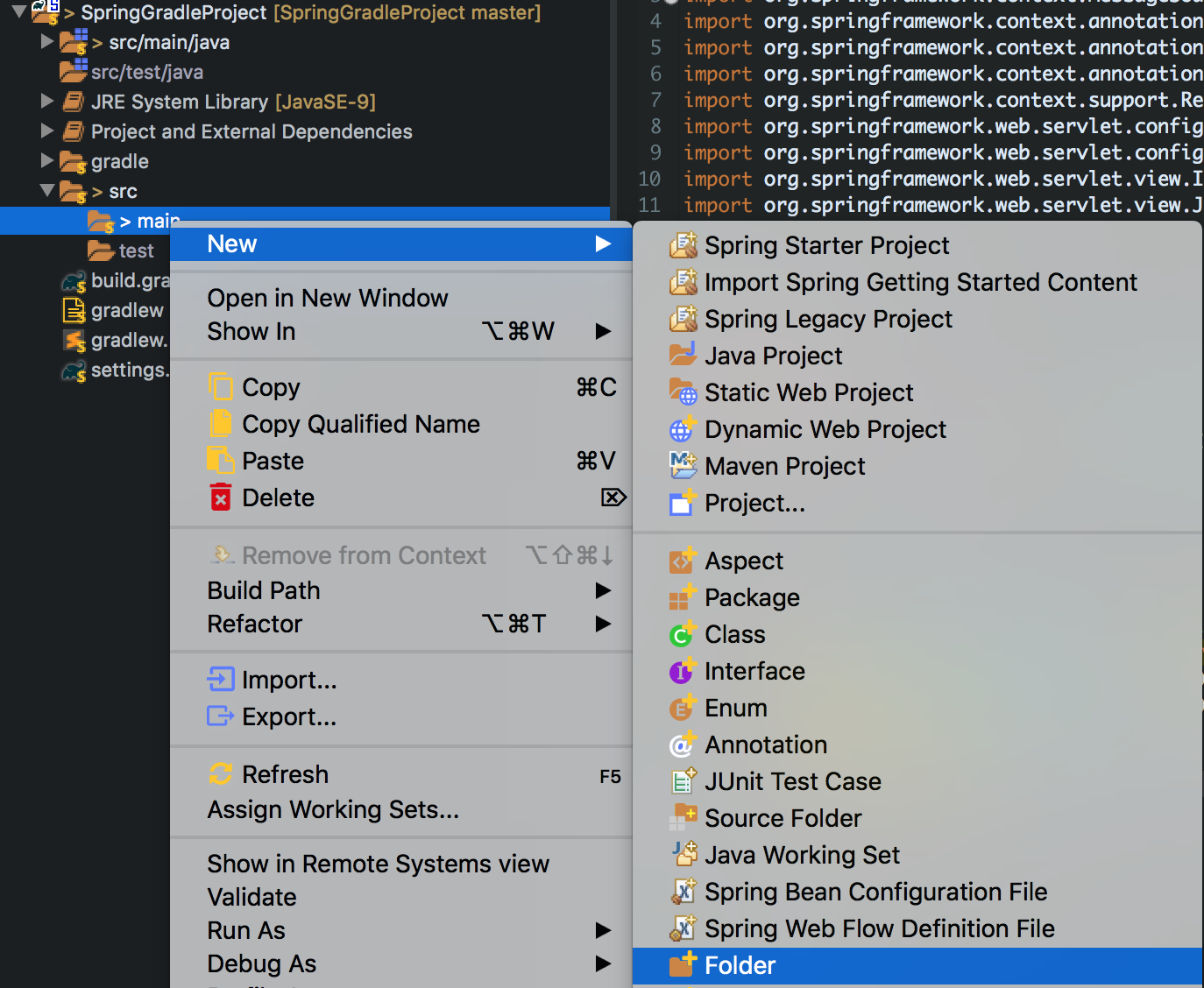Click the Maven Project icon
The height and width of the screenshot is (988, 1204).
(683, 466)
